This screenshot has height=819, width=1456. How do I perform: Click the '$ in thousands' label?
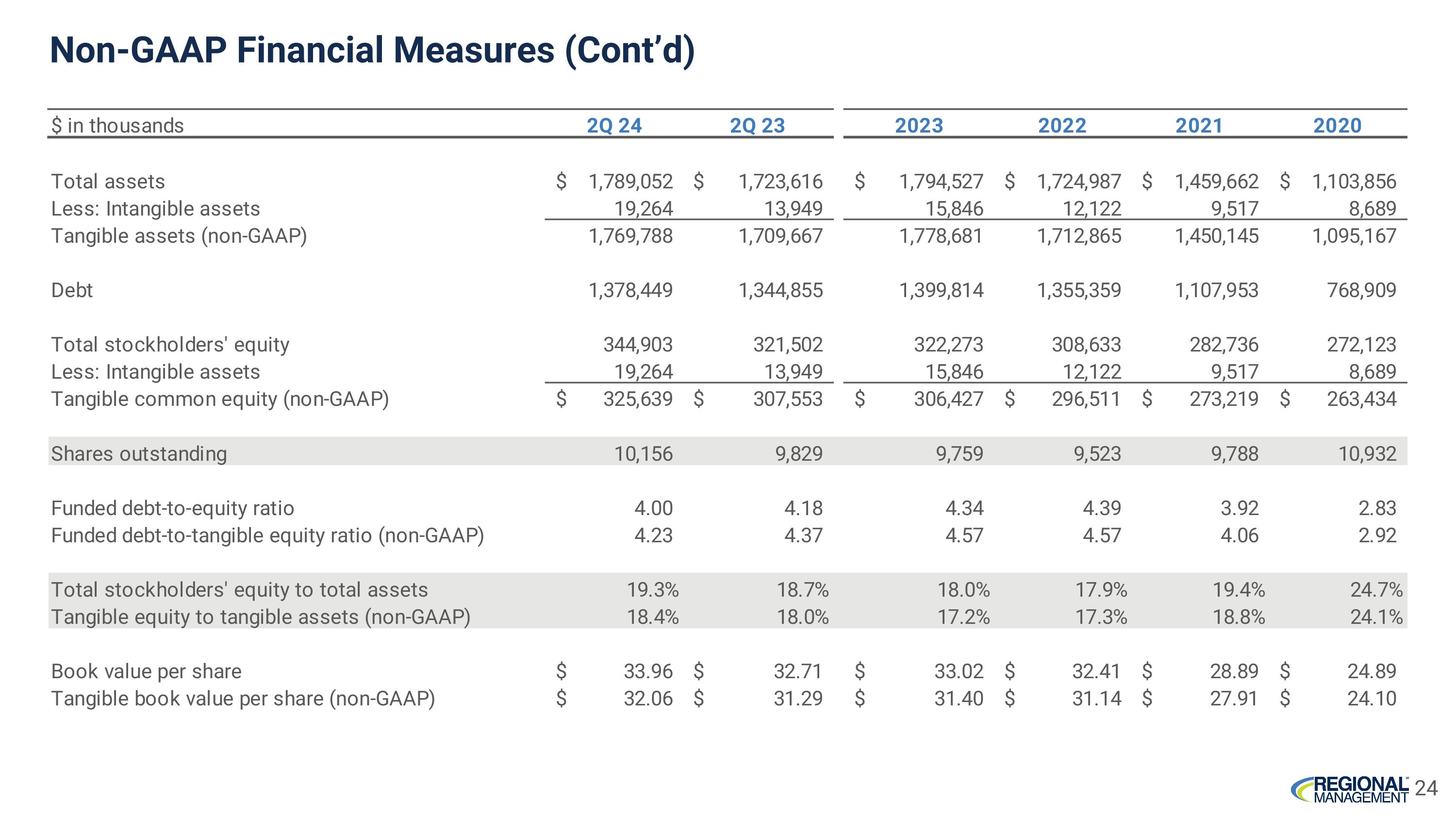point(117,125)
